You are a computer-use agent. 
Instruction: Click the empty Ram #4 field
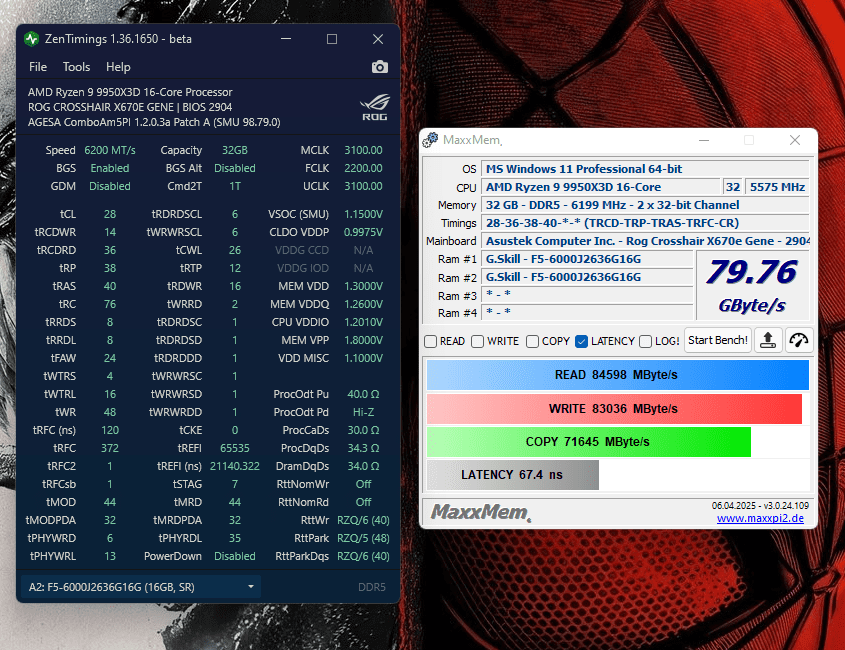pos(587,313)
